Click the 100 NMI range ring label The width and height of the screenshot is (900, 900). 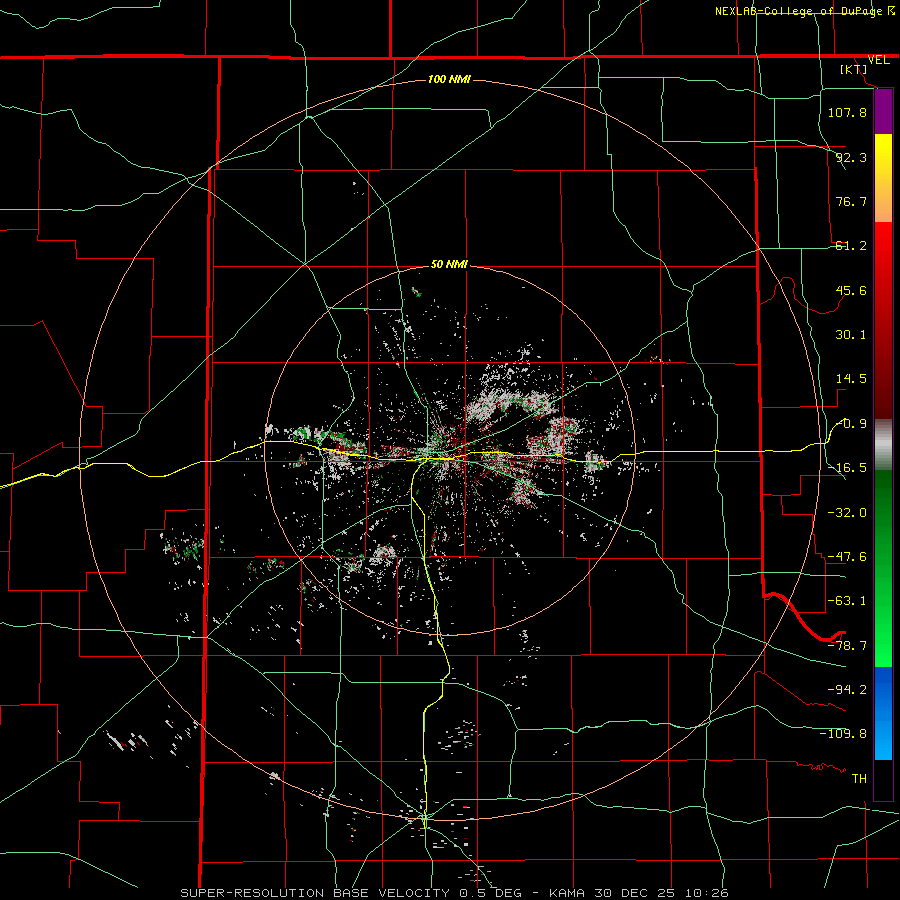(x=449, y=79)
